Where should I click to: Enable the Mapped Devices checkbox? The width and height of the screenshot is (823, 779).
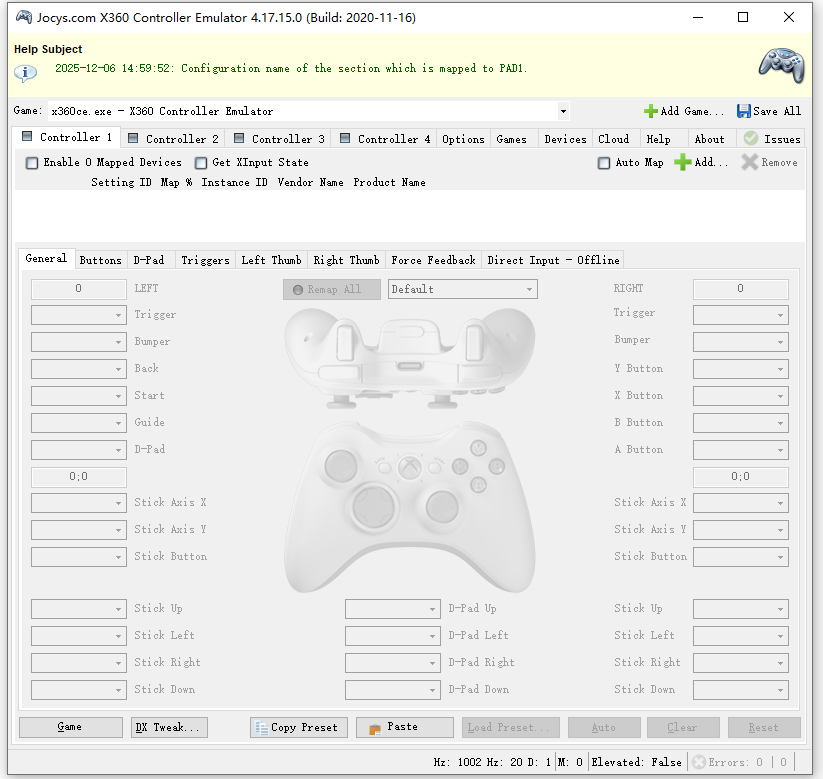click(32, 163)
